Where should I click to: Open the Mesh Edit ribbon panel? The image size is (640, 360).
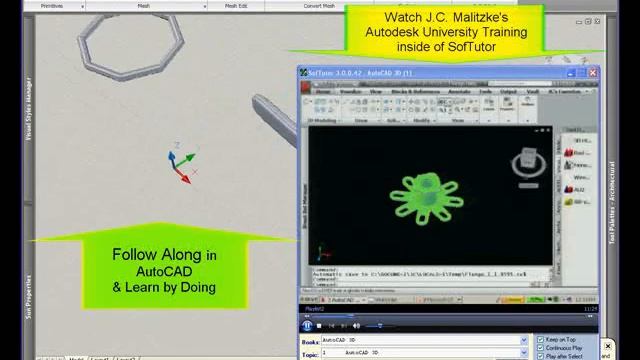coord(236,6)
